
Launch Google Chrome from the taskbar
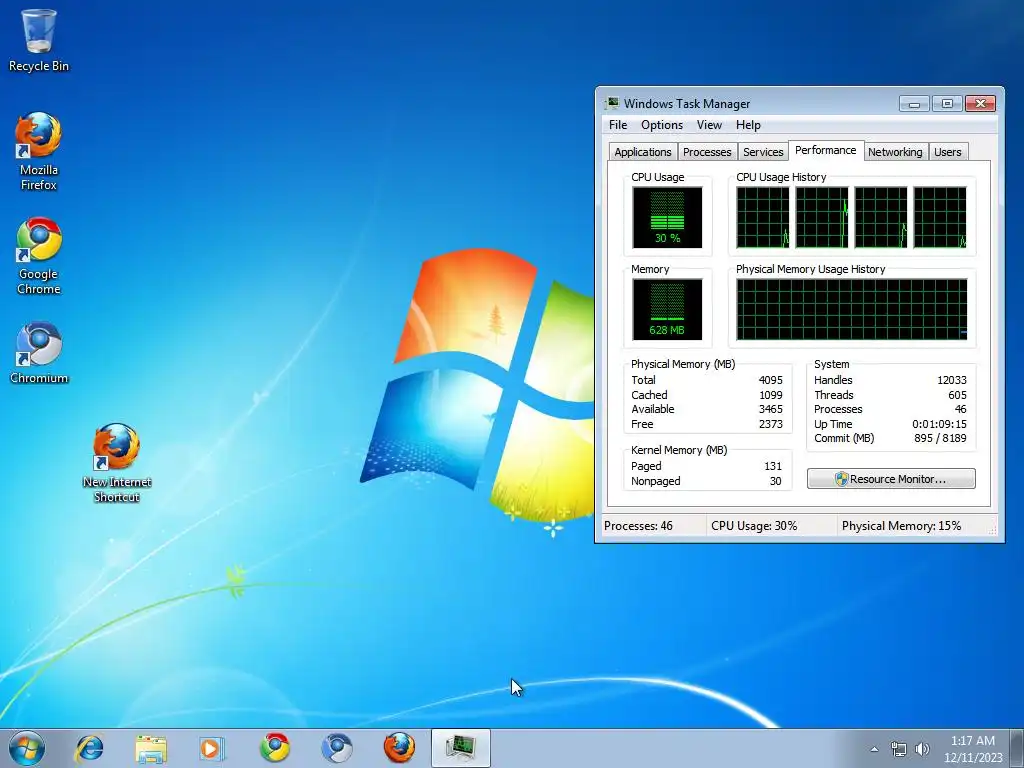(x=275, y=748)
